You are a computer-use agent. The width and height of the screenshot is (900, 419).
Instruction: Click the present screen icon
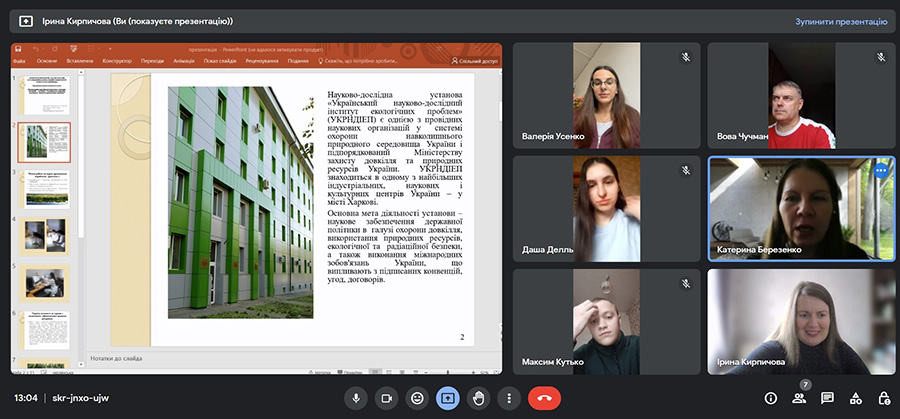tap(447, 398)
